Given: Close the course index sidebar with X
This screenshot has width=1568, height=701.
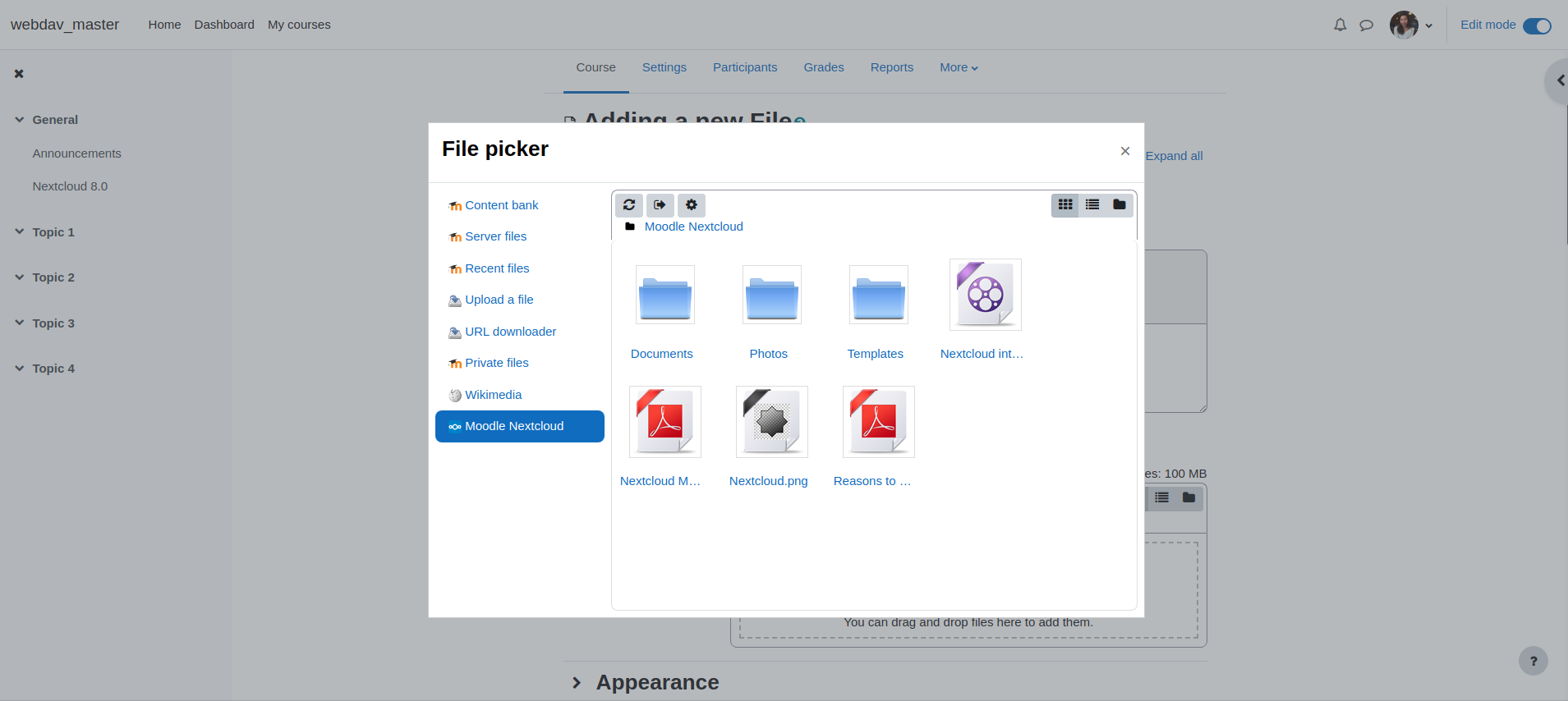Looking at the screenshot, I should [x=19, y=74].
